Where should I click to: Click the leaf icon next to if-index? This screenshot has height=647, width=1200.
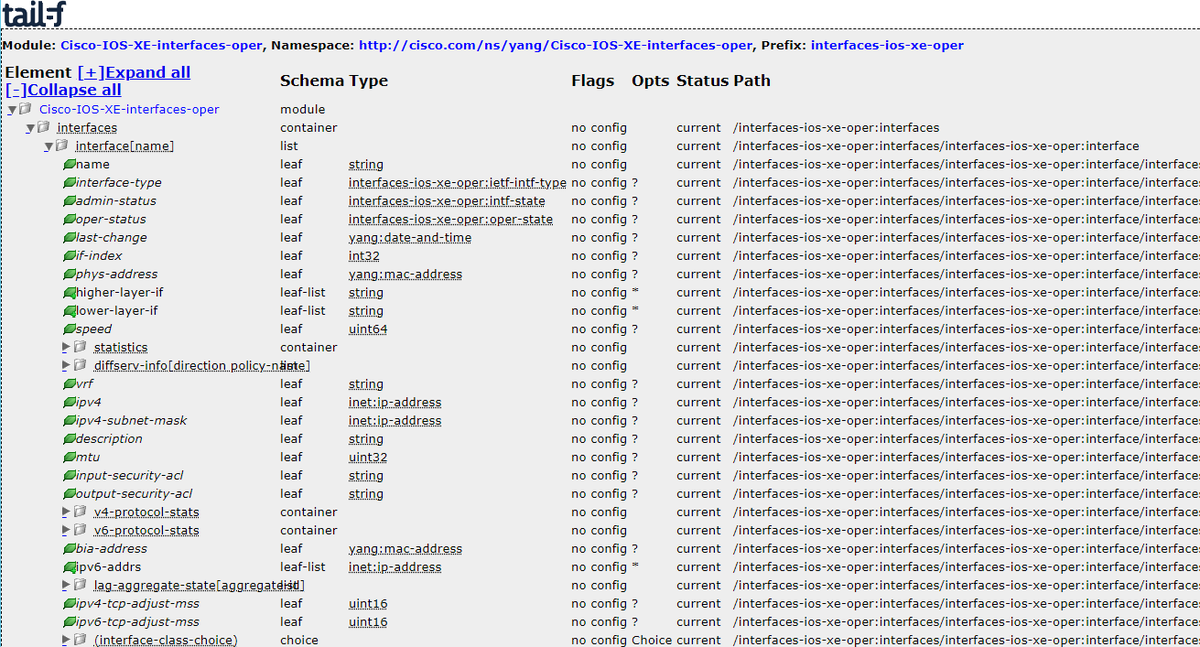(x=69, y=256)
